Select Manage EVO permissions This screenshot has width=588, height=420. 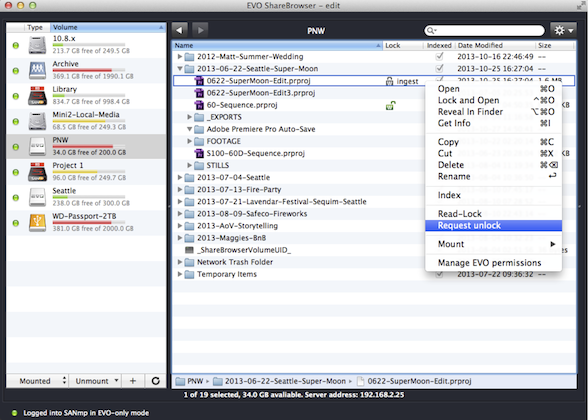pyautogui.click(x=493, y=263)
